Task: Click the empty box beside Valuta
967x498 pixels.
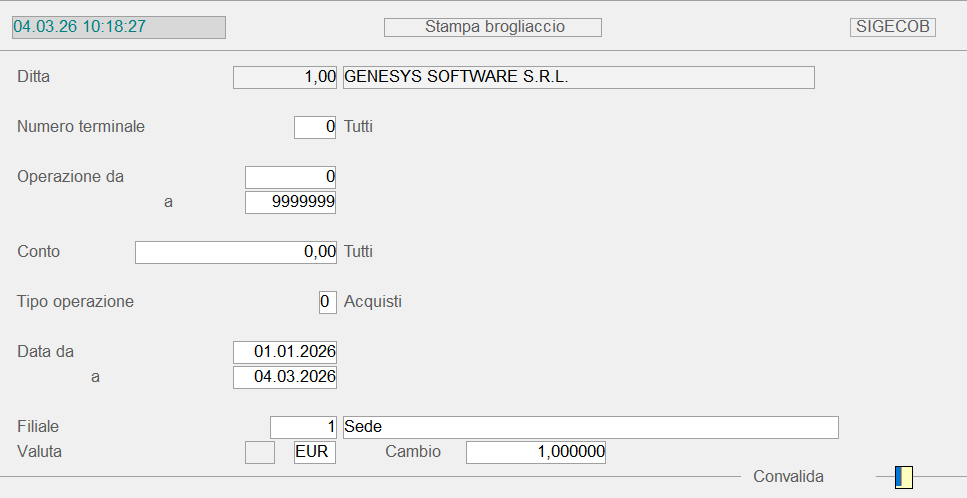Action: [x=260, y=452]
